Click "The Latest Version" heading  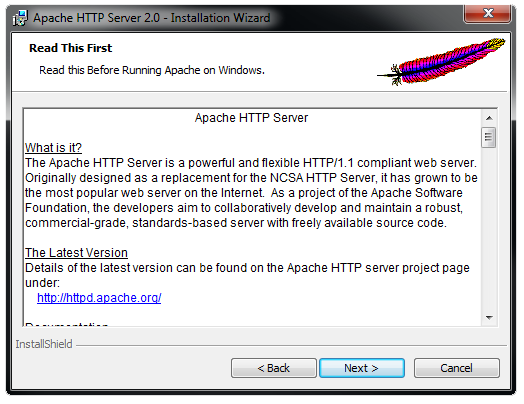point(76,253)
